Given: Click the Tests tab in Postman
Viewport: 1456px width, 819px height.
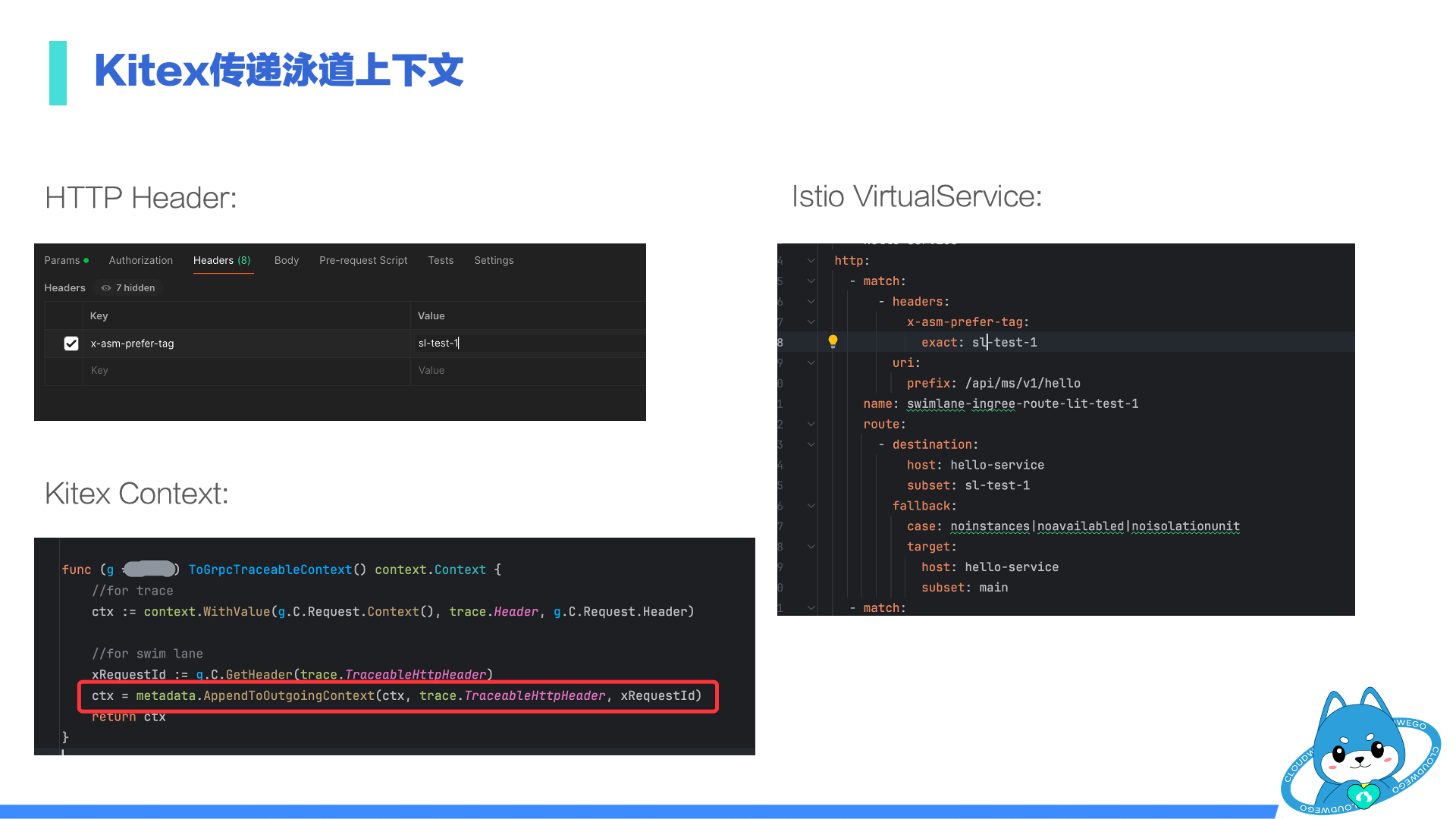Looking at the screenshot, I should pos(440,260).
